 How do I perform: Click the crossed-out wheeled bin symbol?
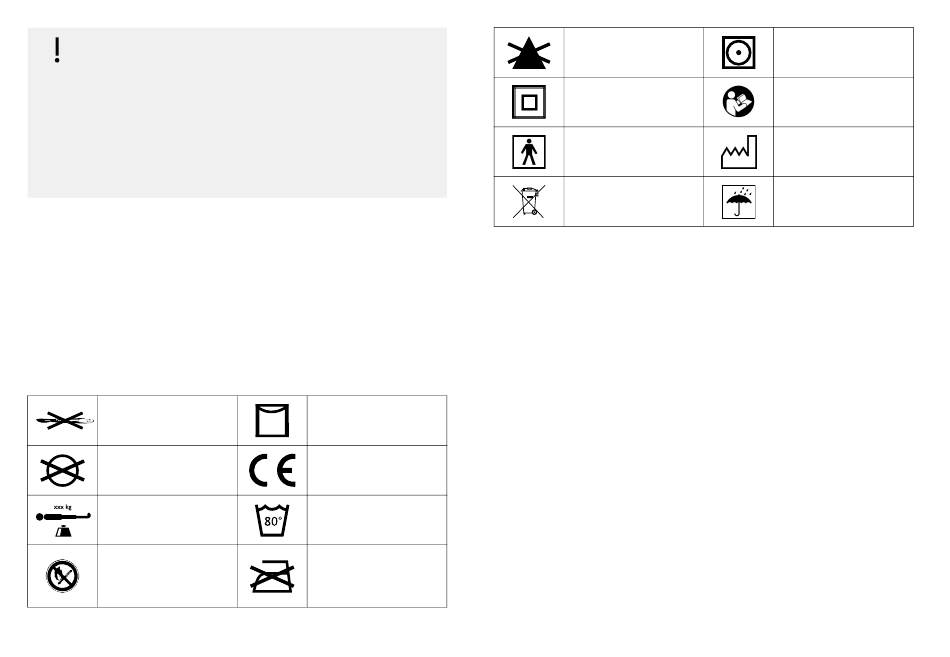[x=528, y=201]
